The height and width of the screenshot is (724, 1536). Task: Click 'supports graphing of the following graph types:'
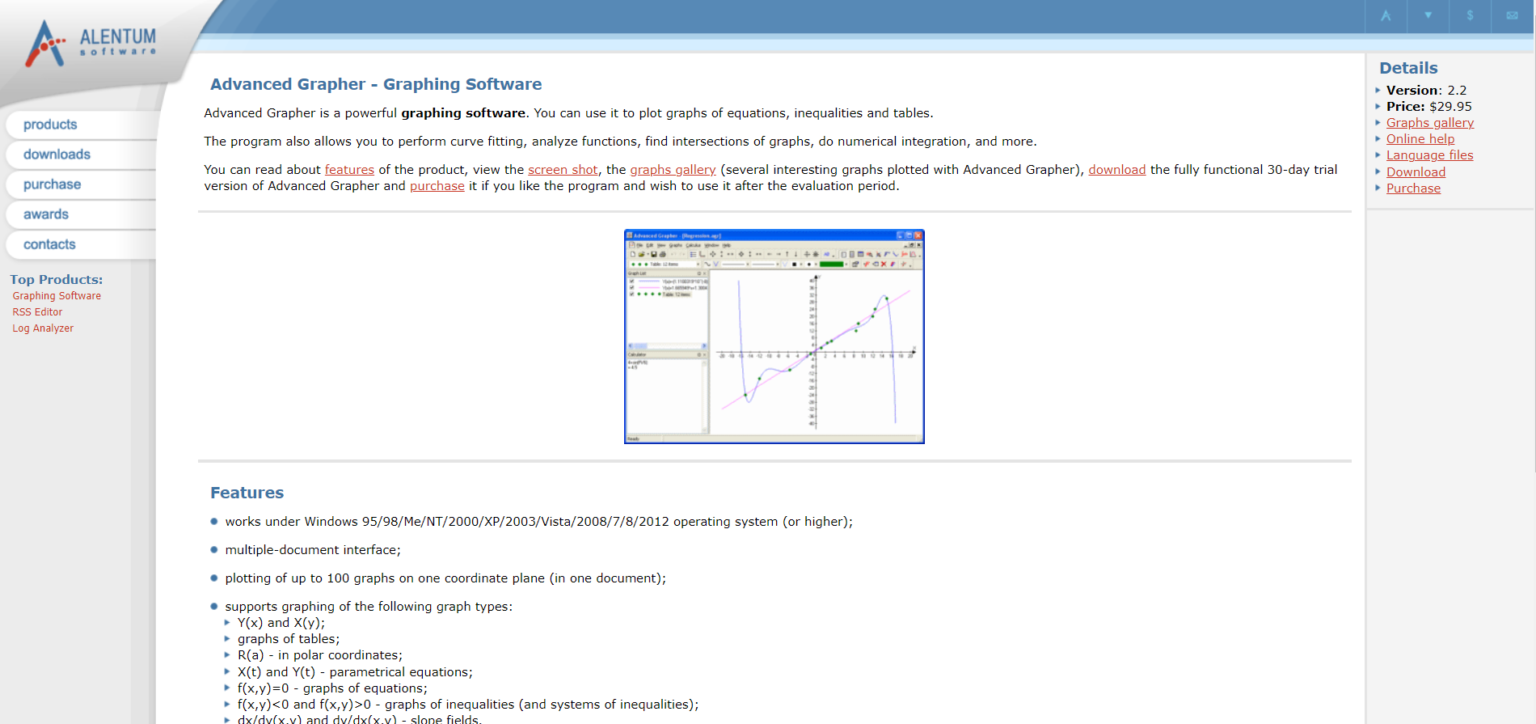(369, 606)
